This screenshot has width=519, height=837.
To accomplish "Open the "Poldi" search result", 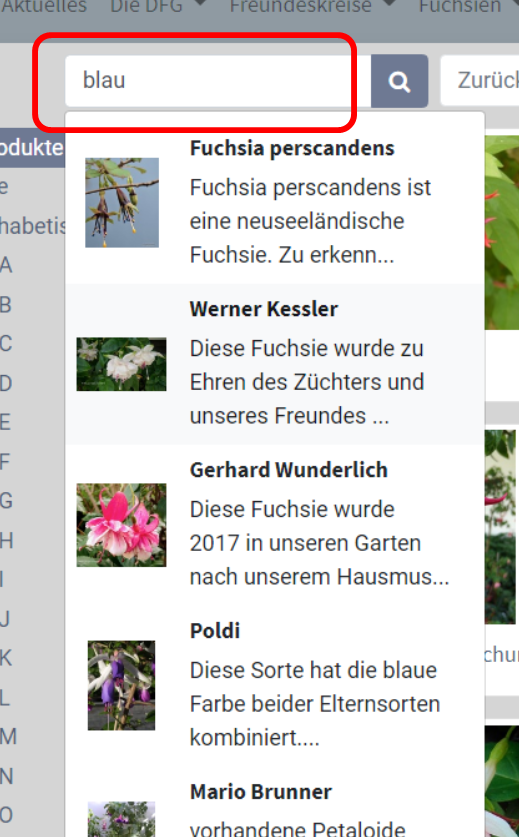I will point(215,630).
